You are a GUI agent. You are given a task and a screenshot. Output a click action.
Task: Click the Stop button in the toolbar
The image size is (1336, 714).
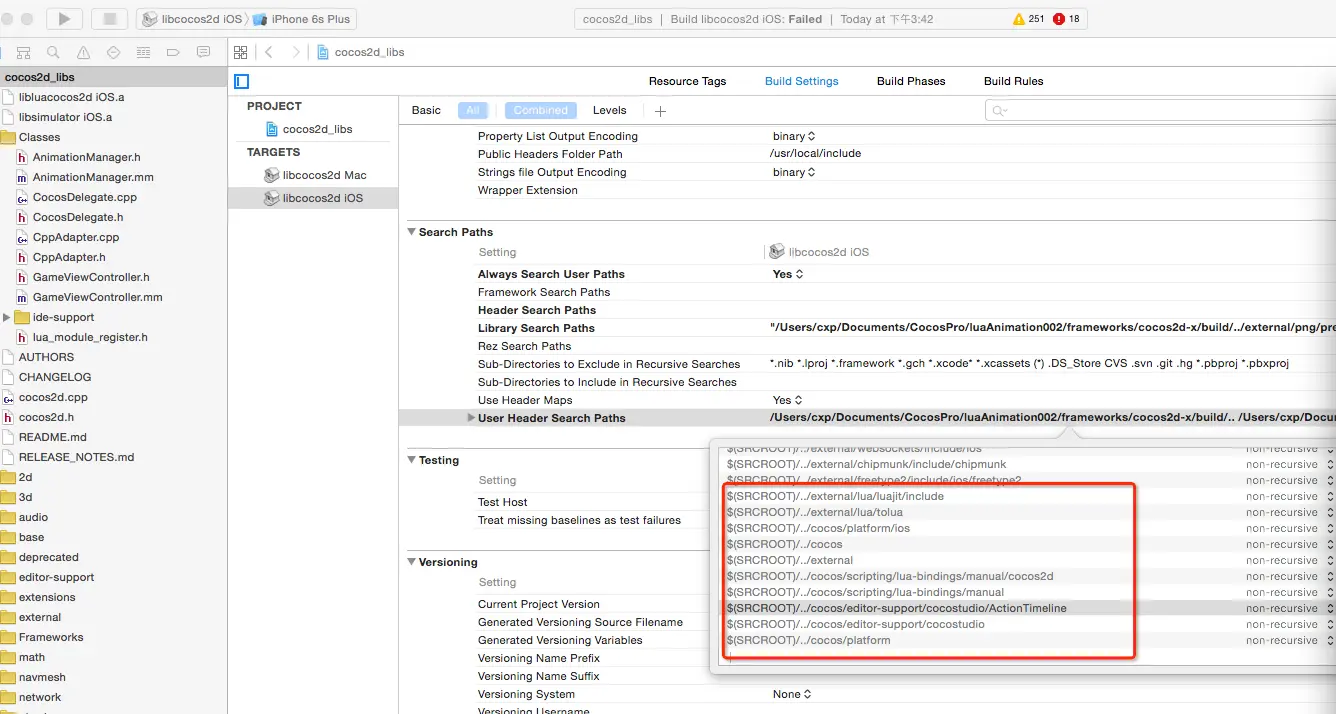click(x=109, y=19)
